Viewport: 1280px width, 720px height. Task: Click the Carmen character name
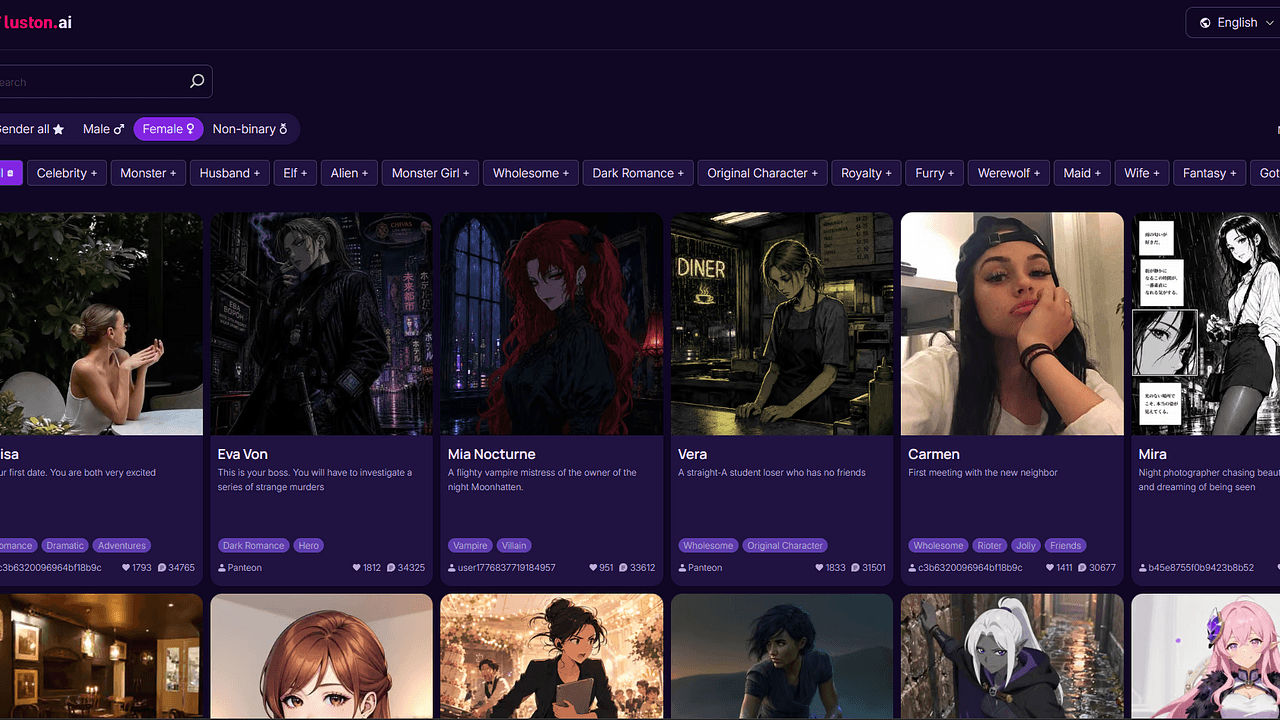934,454
